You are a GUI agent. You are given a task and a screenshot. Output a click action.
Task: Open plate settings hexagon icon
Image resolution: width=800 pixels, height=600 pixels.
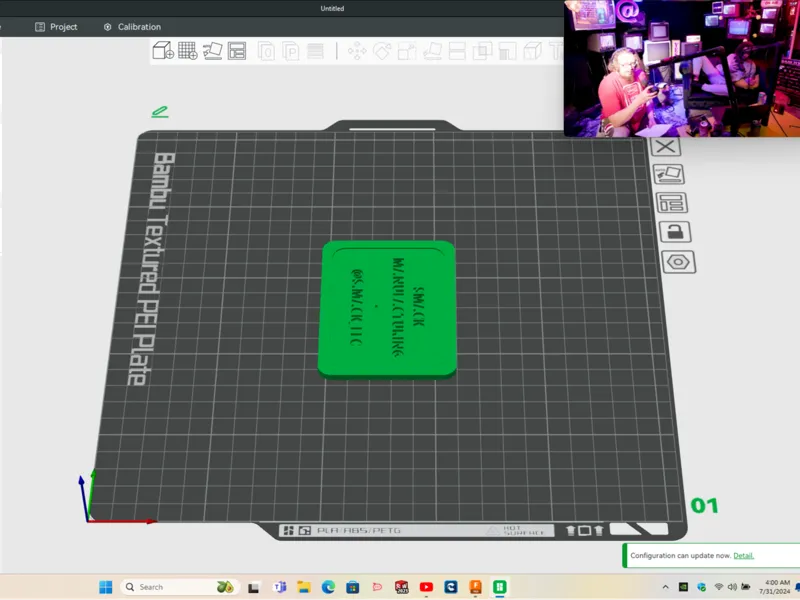click(679, 262)
